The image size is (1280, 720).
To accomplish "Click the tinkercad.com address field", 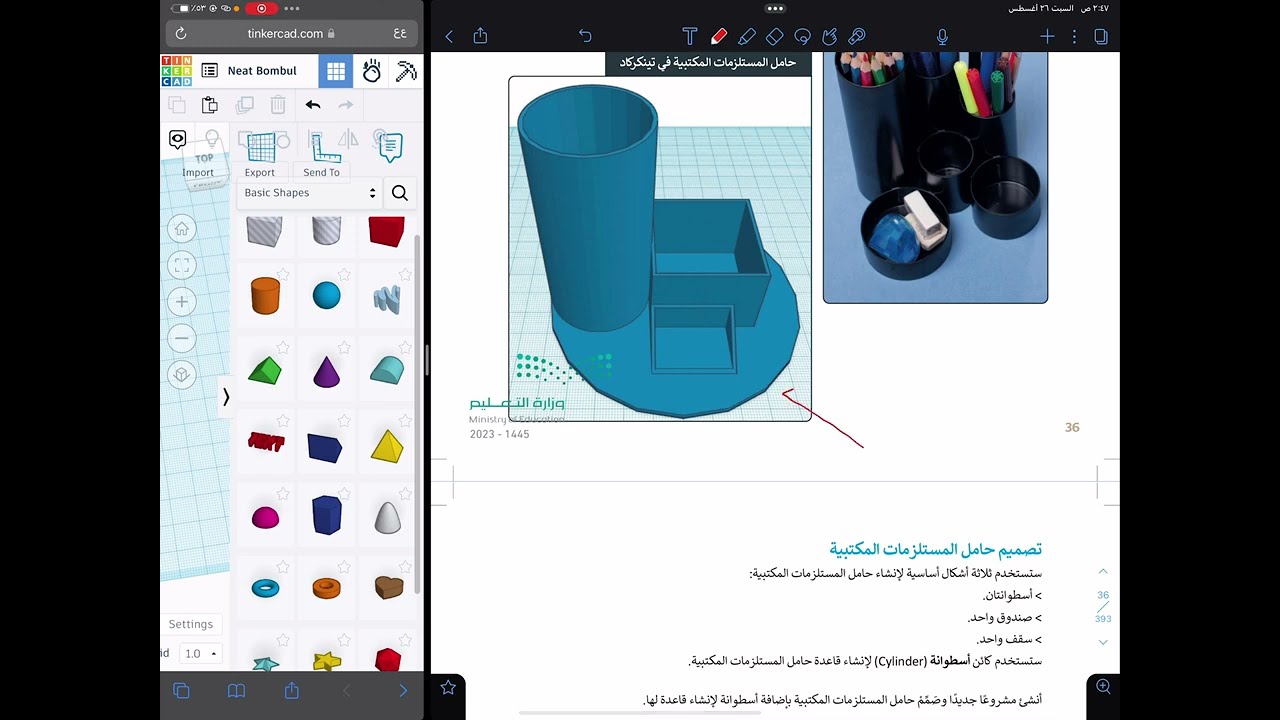I will pos(291,33).
